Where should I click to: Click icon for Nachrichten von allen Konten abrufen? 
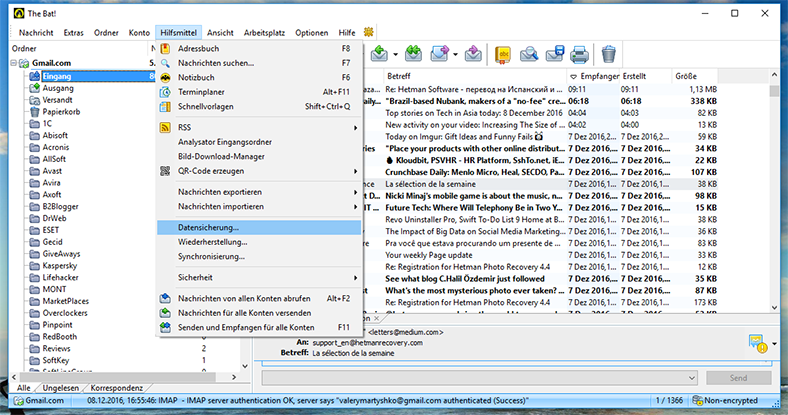(x=165, y=298)
